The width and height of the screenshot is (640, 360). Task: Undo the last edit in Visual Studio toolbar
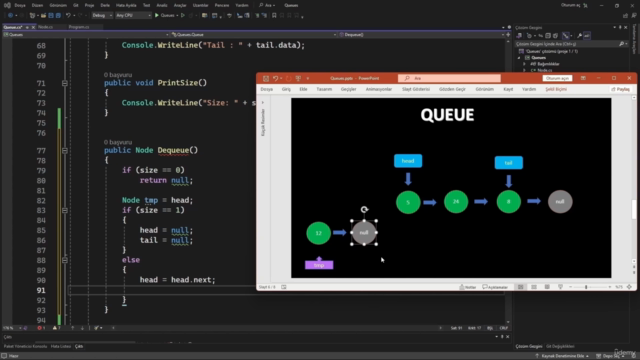pos(68,16)
